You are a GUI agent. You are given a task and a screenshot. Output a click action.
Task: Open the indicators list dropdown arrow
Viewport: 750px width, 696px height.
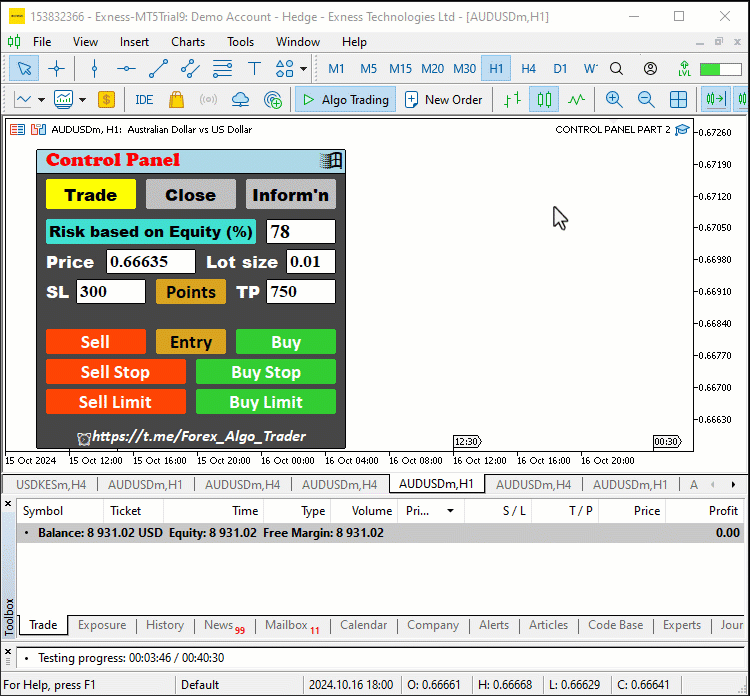(x=82, y=100)
